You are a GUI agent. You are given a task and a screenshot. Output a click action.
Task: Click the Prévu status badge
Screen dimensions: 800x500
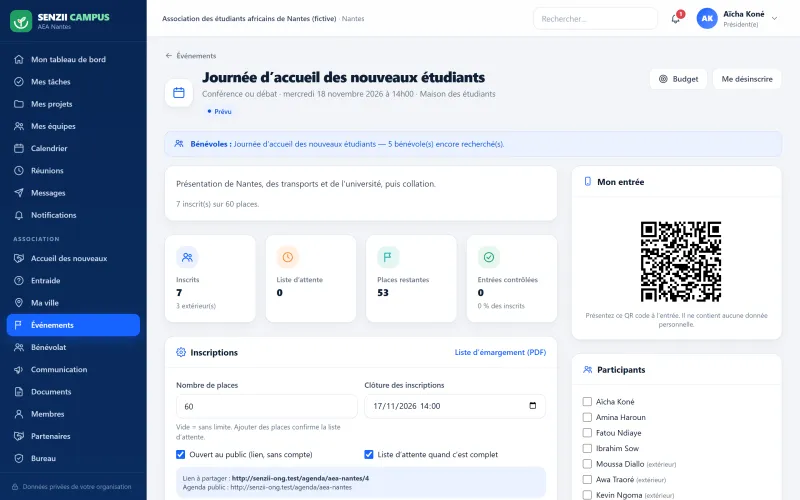click(x=219, y=111)
